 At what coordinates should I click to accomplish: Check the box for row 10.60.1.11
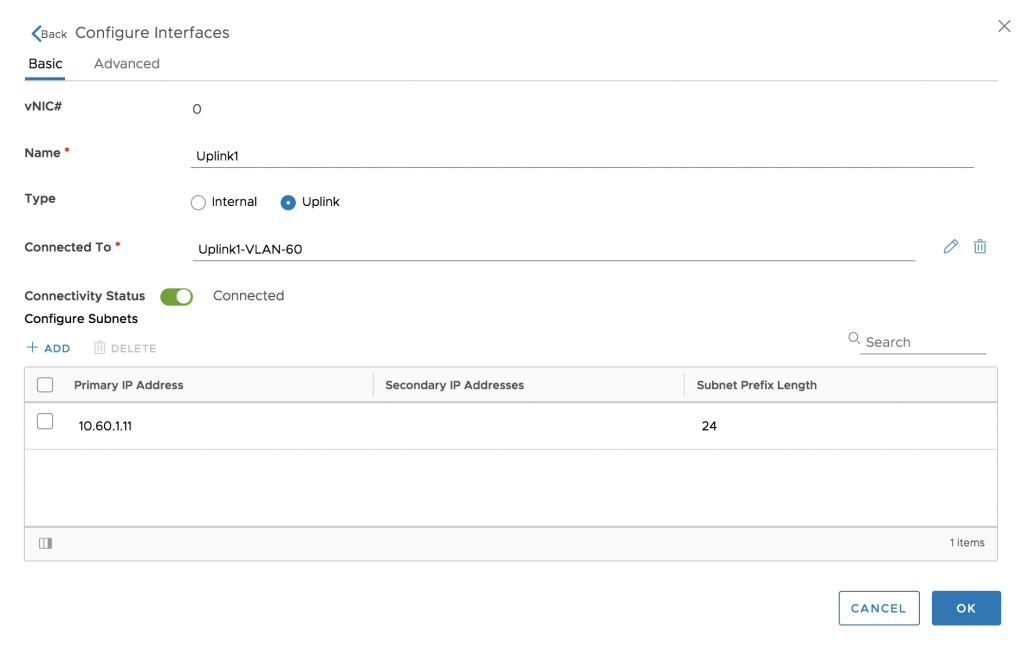pyautogui.click(x=45, y=421)
